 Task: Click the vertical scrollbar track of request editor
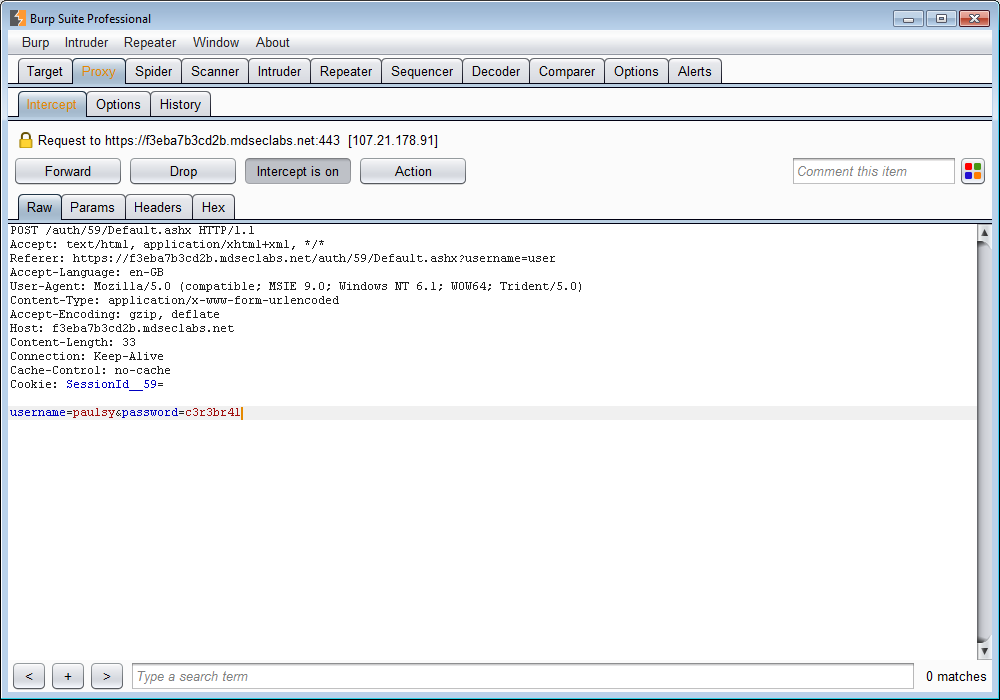984,440
